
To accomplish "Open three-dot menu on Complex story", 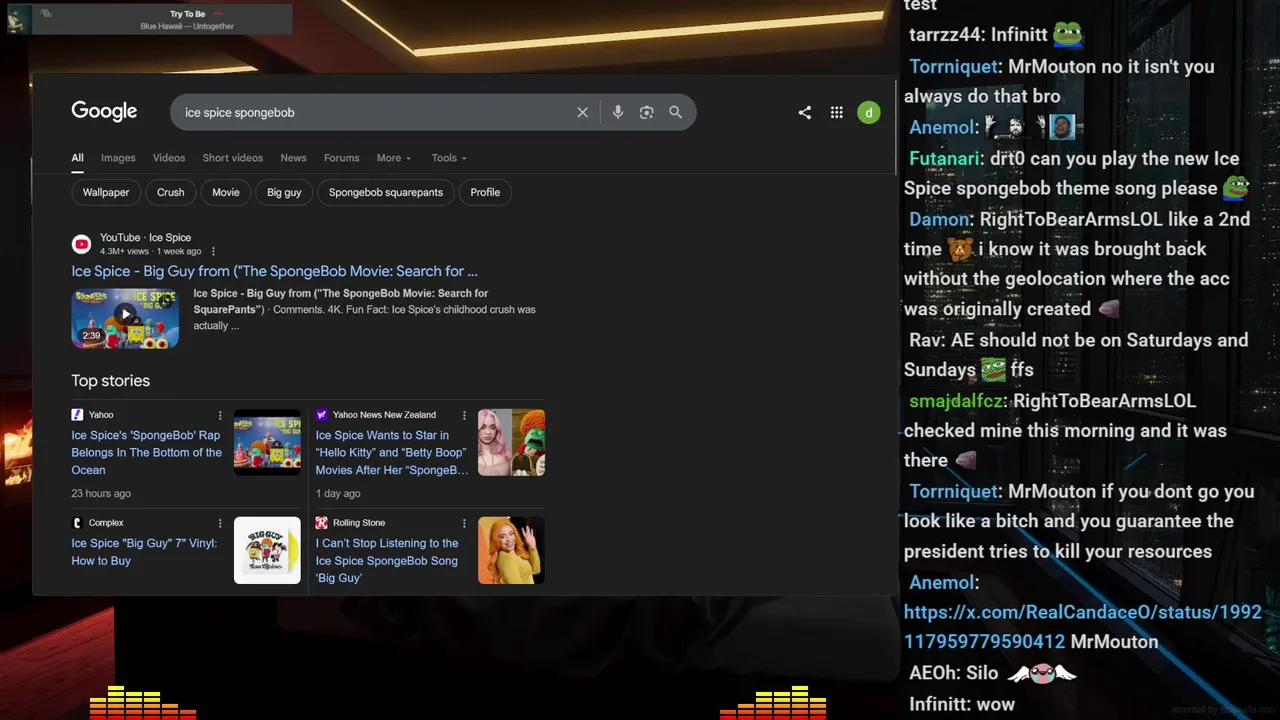I will [x=220, y=523].
